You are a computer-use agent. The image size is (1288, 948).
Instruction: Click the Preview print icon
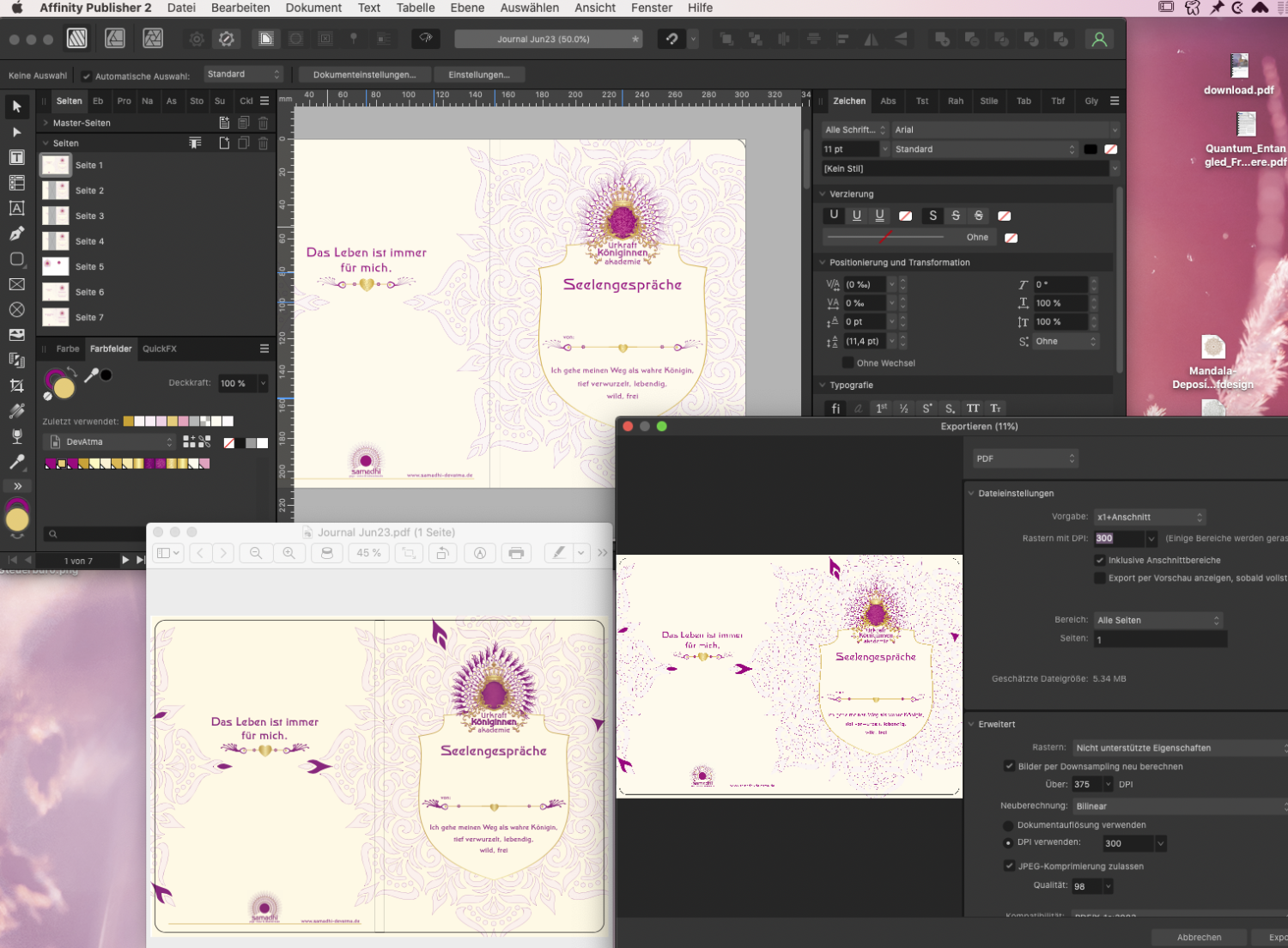[x=516, y=553]
